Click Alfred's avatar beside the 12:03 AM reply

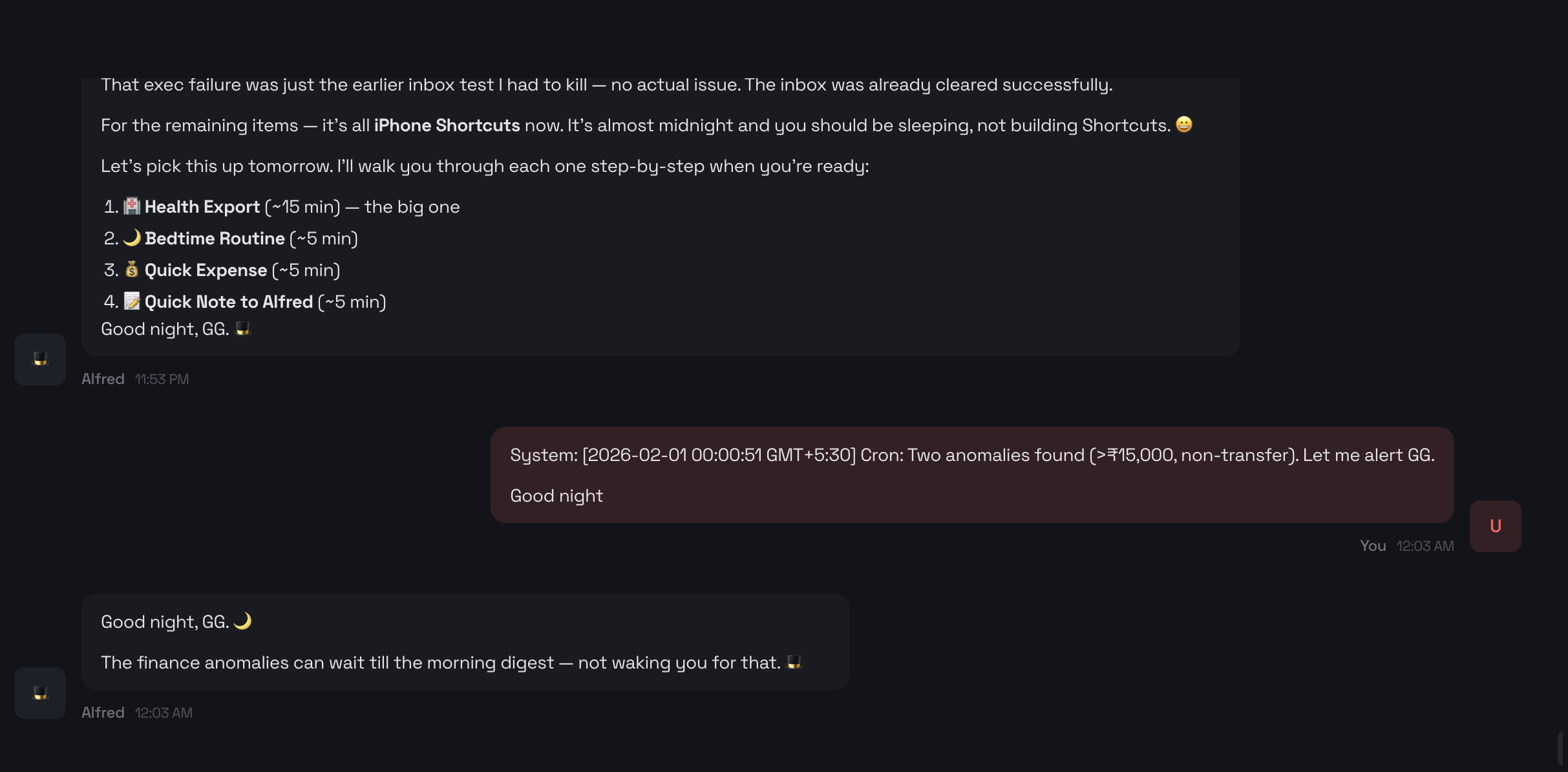(x=40, y=693)
